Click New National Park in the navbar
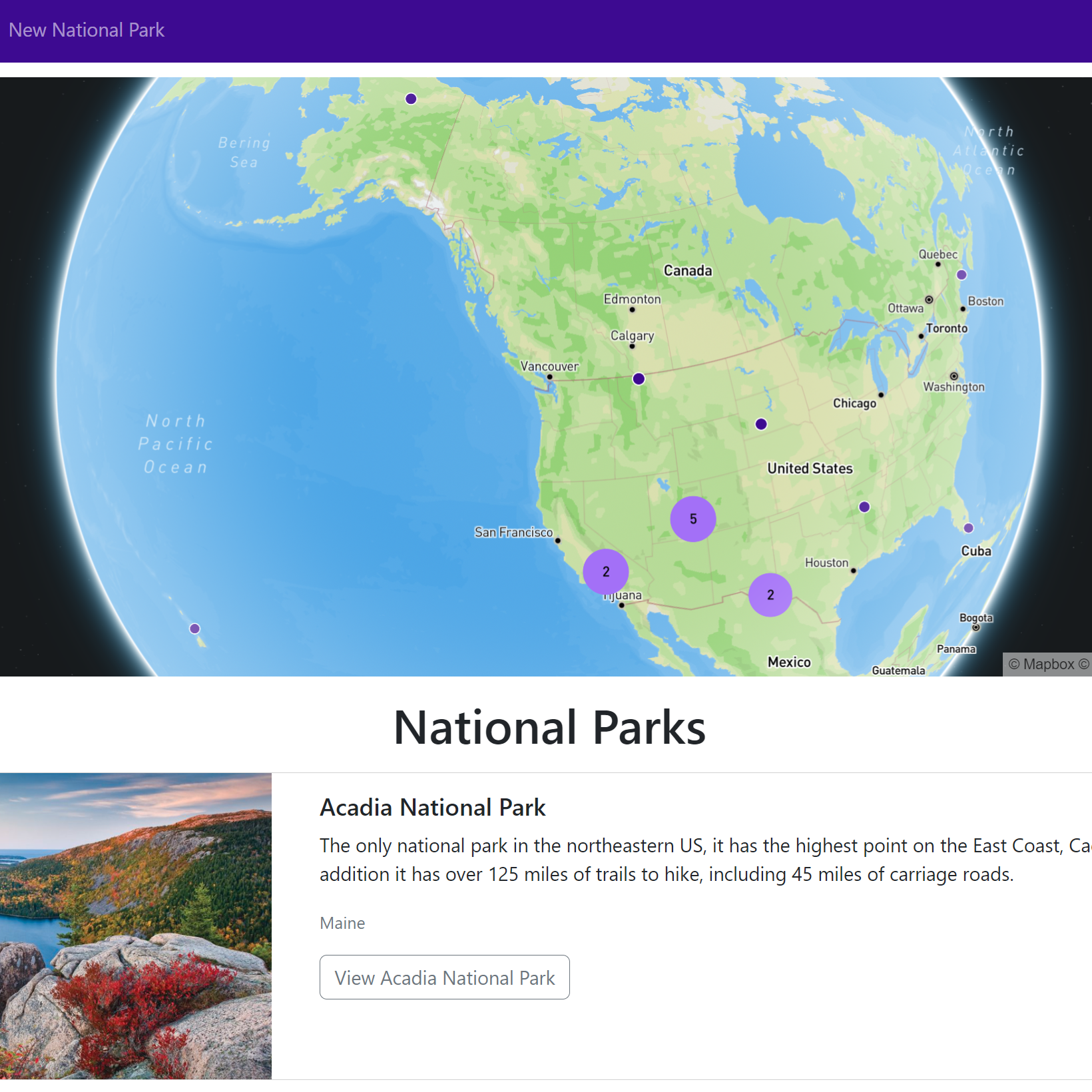Viewport: 1092px width, 1092px height. 87,30
